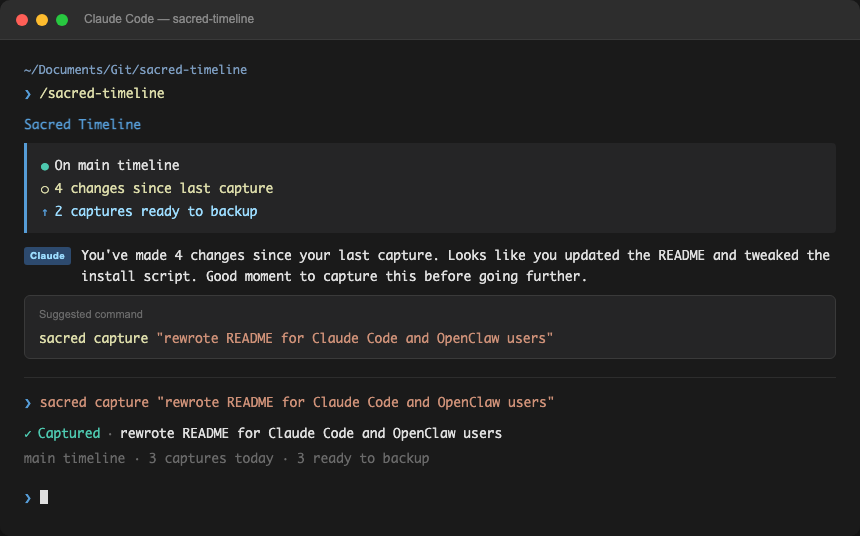Click the message line 'install script. Good moment'
The width and height of the screenshot is (860, 536).
334,276
